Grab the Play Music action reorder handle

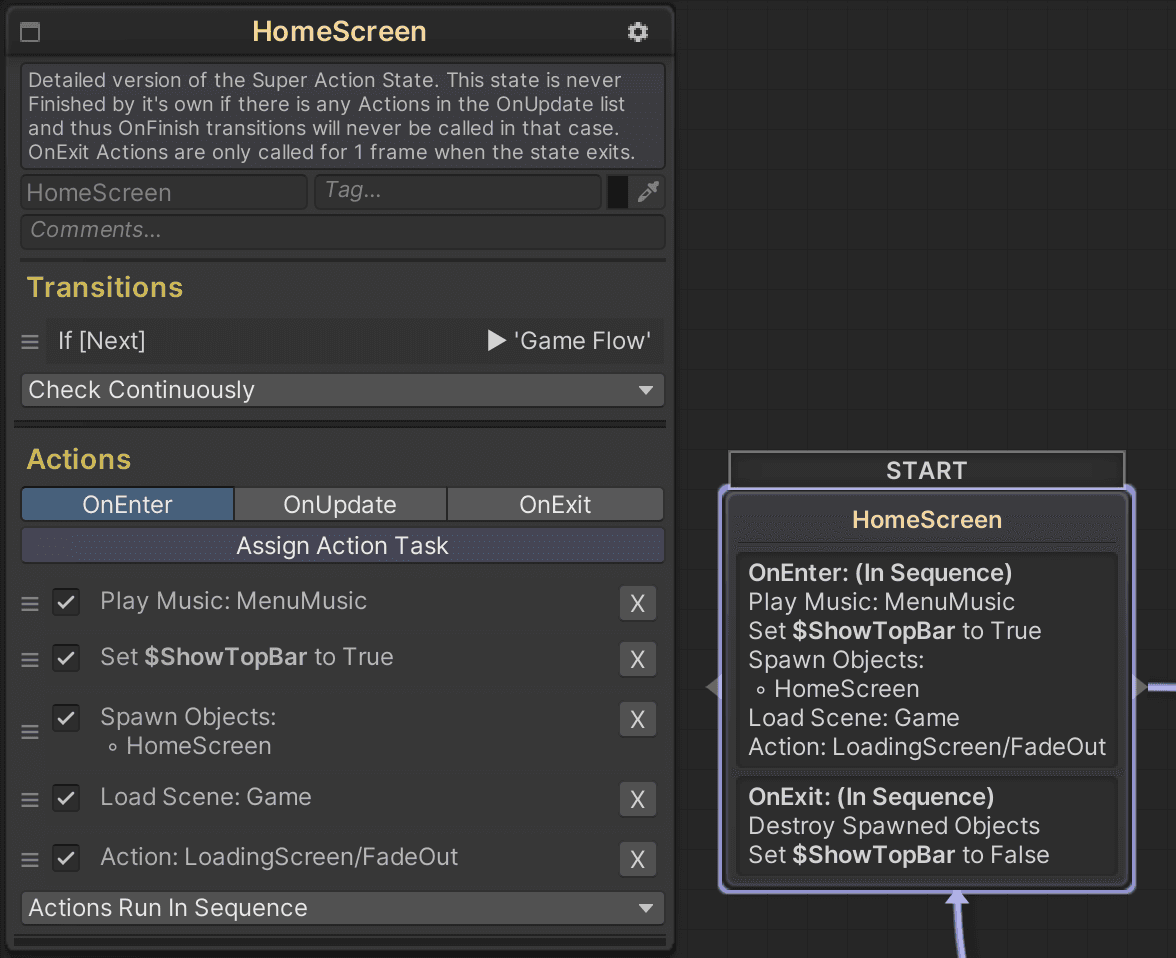click(30, 603)
